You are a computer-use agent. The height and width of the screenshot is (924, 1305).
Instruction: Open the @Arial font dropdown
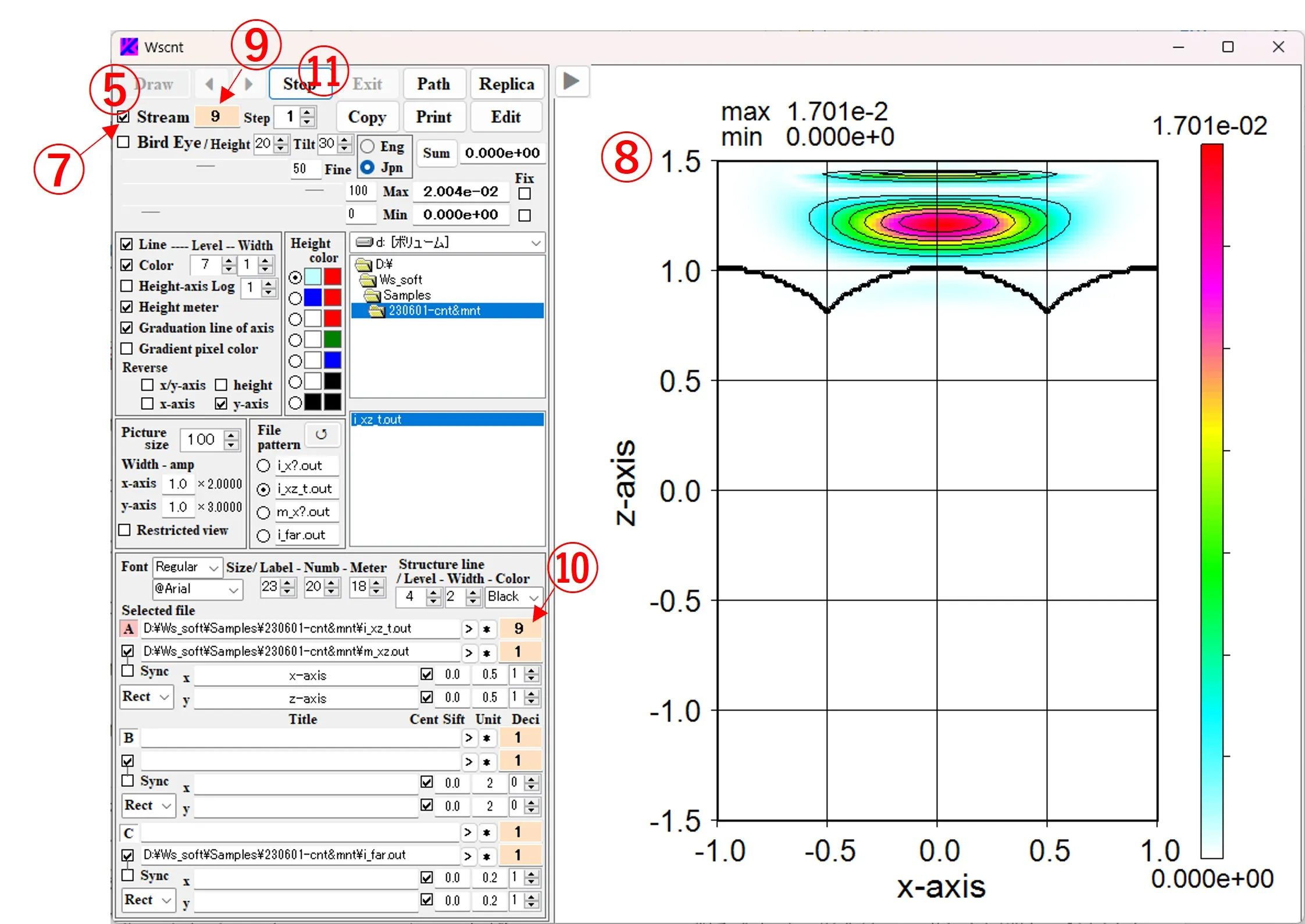(197, 589)
